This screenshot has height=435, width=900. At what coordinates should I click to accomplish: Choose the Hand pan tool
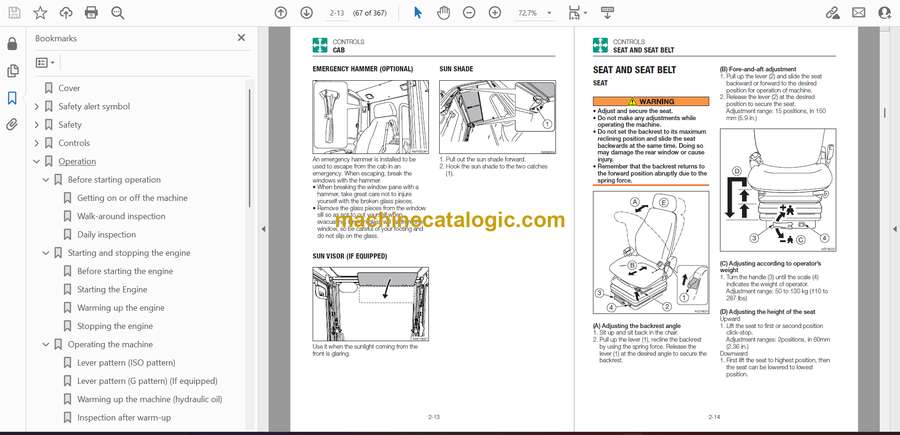point(444,13)
